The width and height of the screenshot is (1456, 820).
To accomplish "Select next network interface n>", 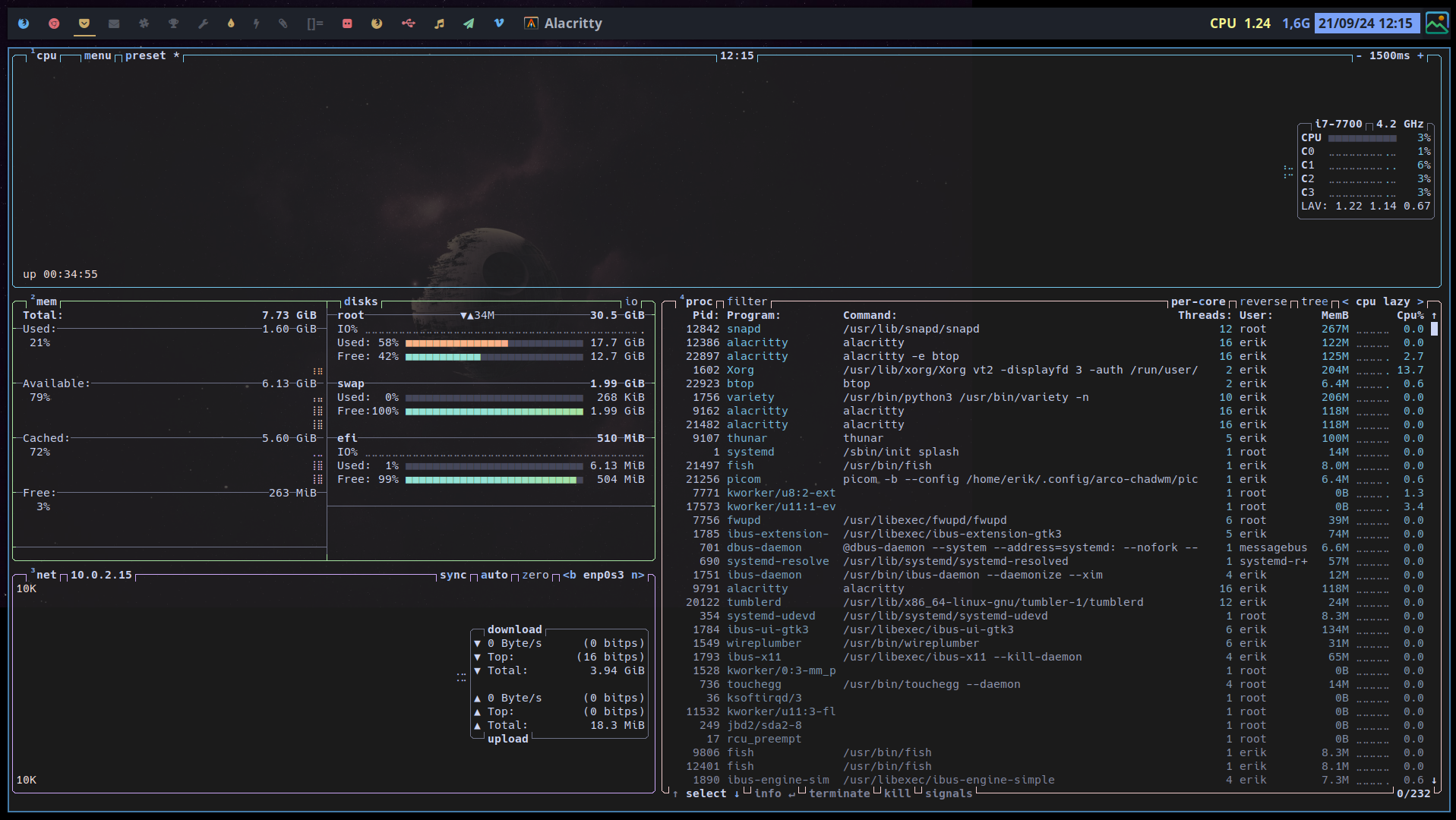I will [x=637, y=576].
